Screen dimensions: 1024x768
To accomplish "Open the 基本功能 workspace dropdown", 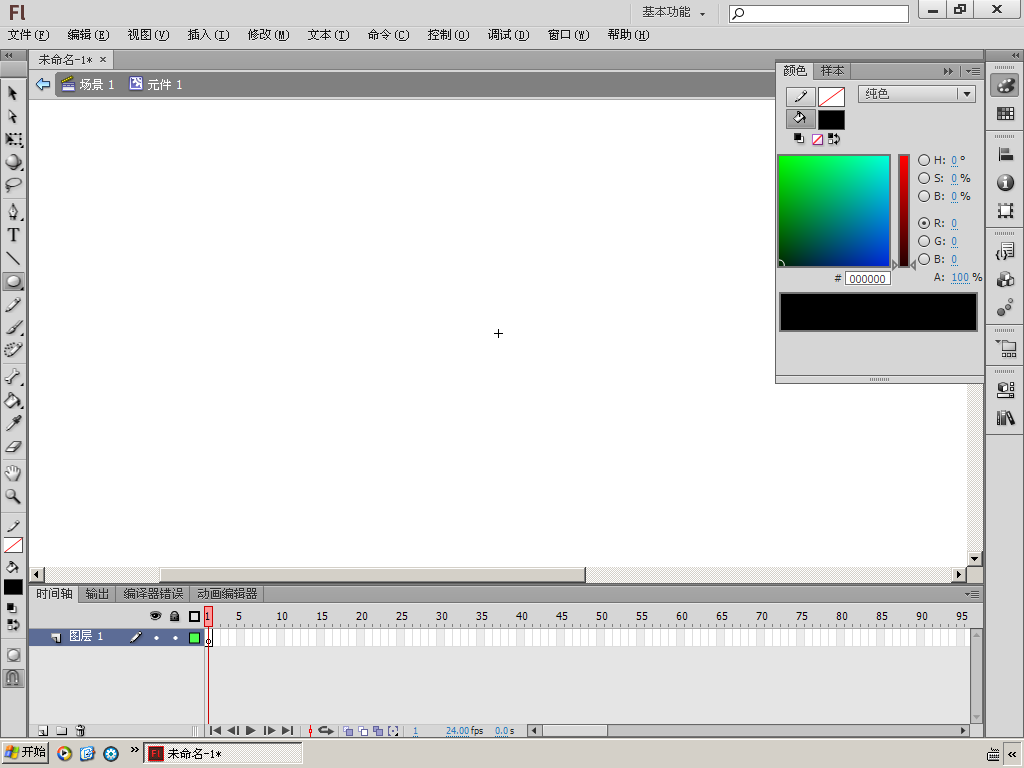I will [673, 12].
